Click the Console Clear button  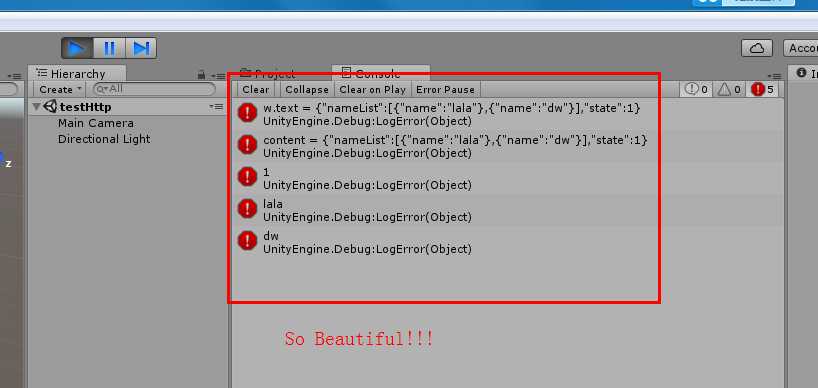tap(256, 90)
